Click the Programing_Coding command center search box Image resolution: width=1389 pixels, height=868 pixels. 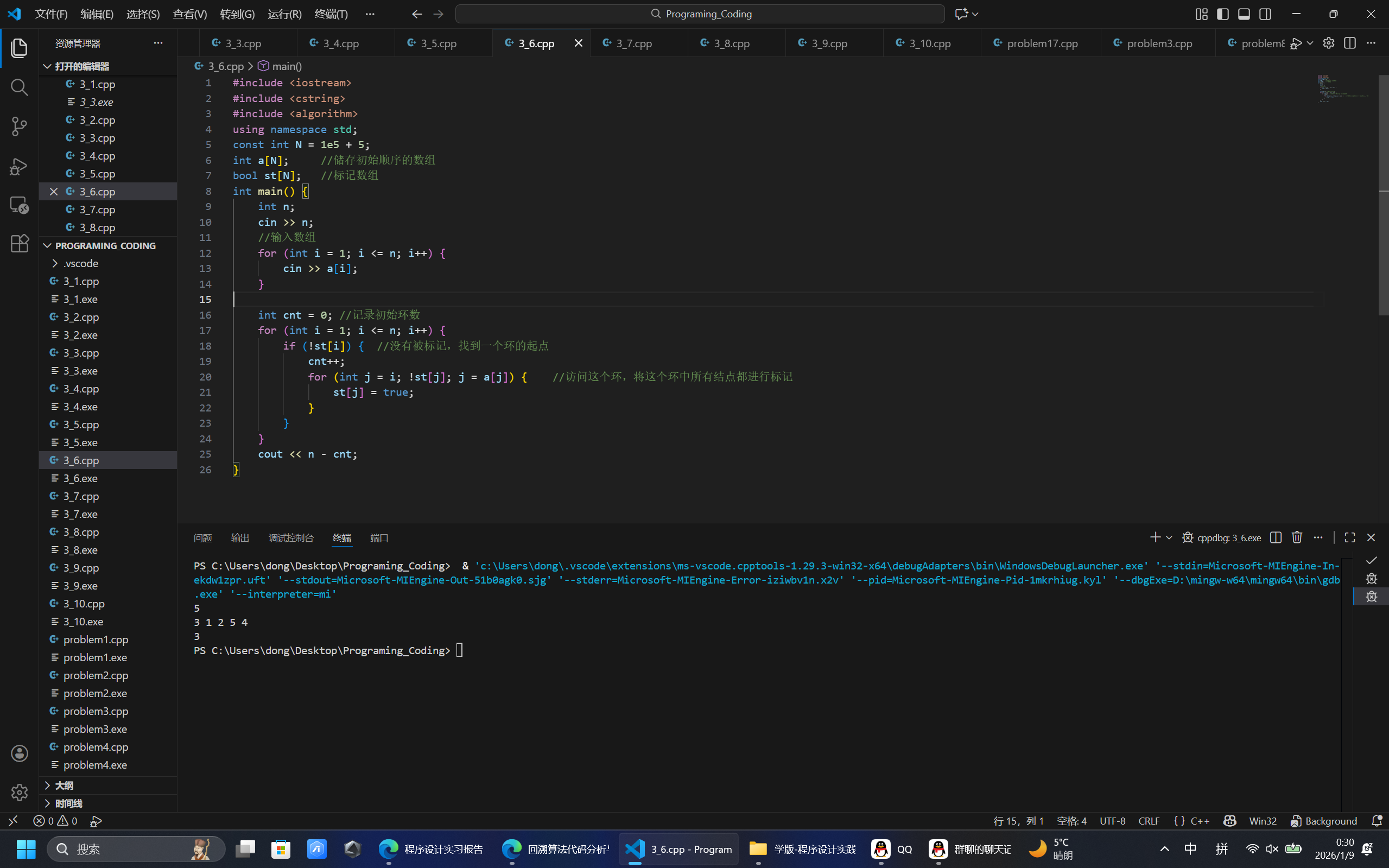700,14
